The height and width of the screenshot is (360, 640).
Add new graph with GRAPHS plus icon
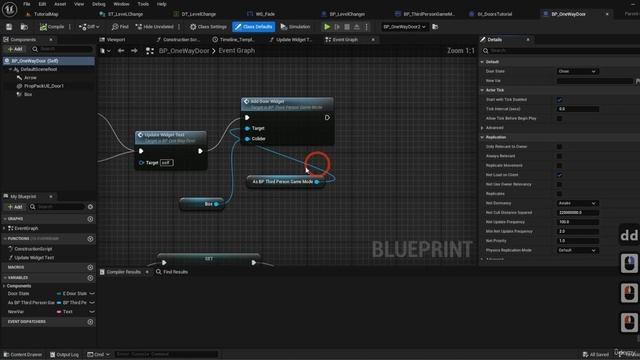90,219
